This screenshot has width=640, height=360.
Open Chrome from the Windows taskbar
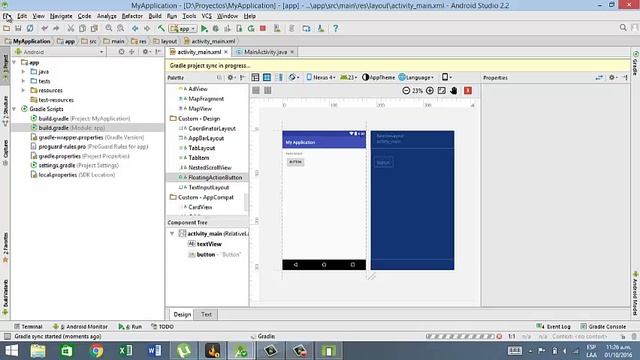coord(96,351)
